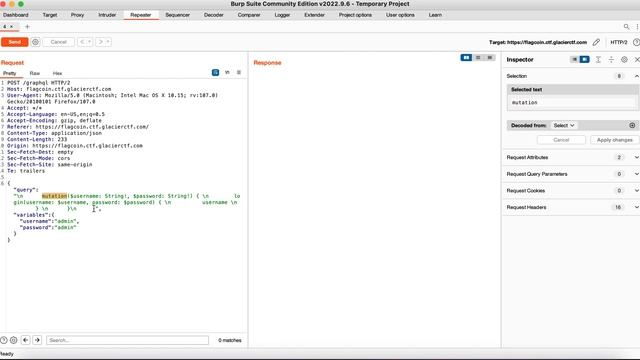This screenshot has width=640, height=360.
Task: Open the Target tab
Action: [50, 15]
